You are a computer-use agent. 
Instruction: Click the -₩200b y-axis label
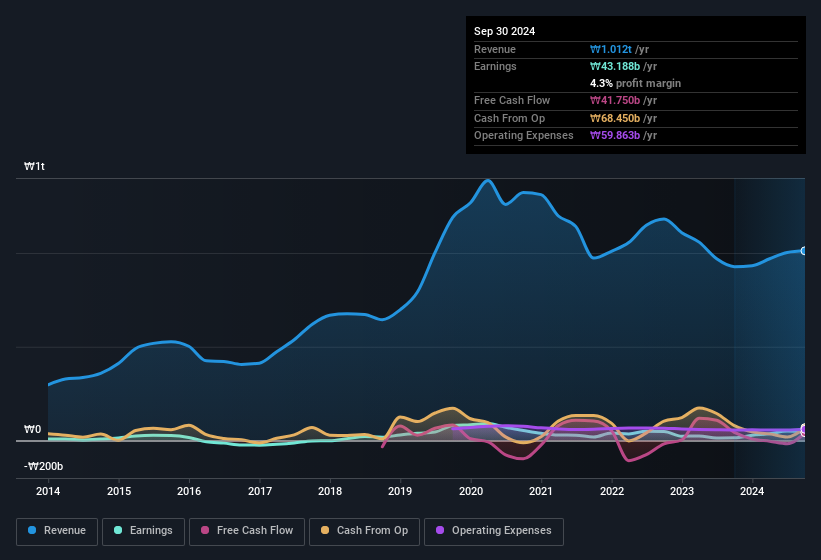43,466
